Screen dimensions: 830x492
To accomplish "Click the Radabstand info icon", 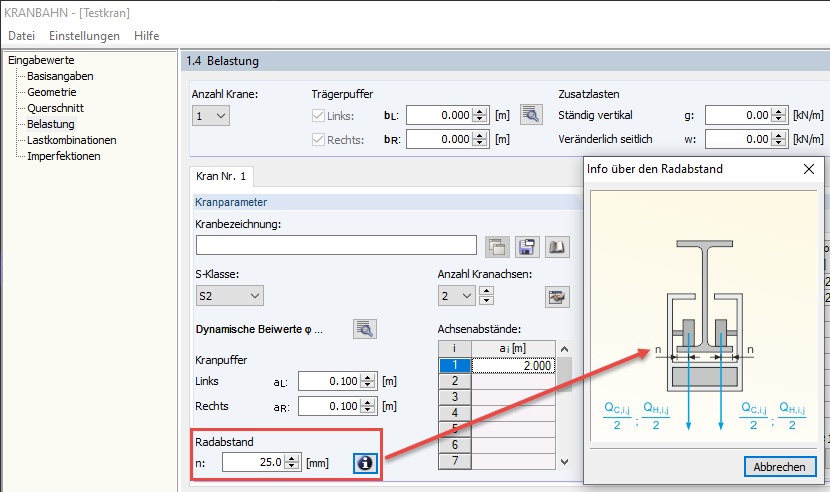I will click(365, 463).
